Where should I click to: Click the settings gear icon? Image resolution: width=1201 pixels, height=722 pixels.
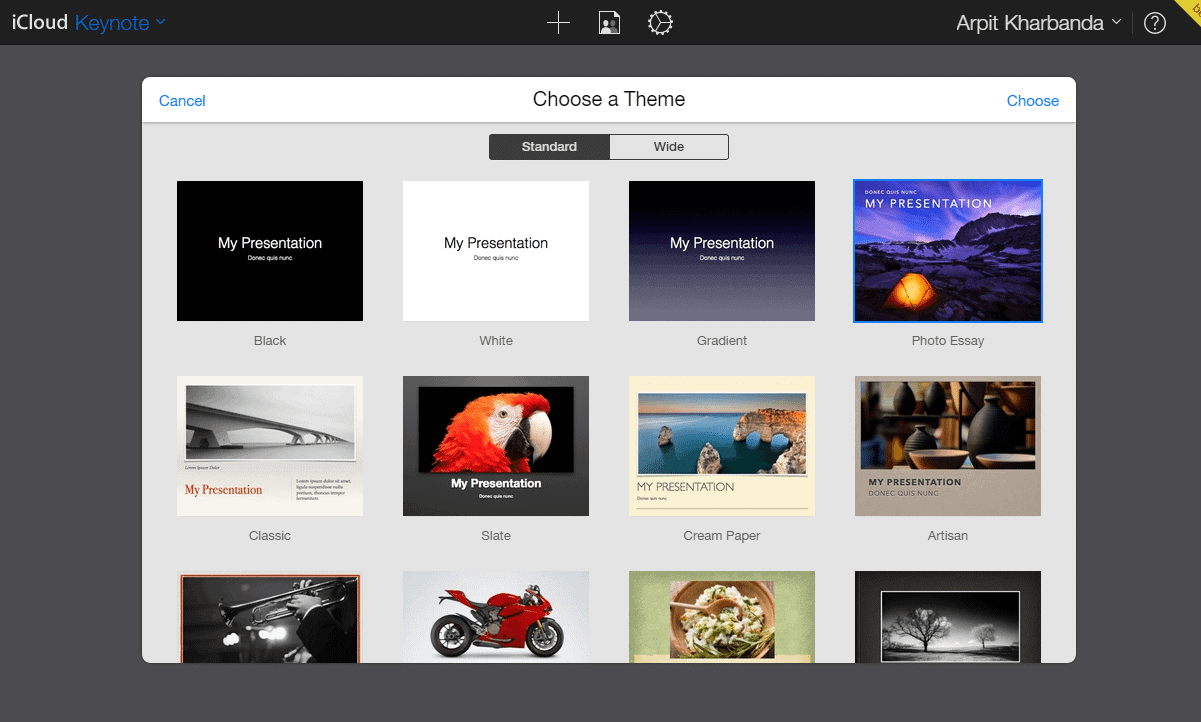660,22
